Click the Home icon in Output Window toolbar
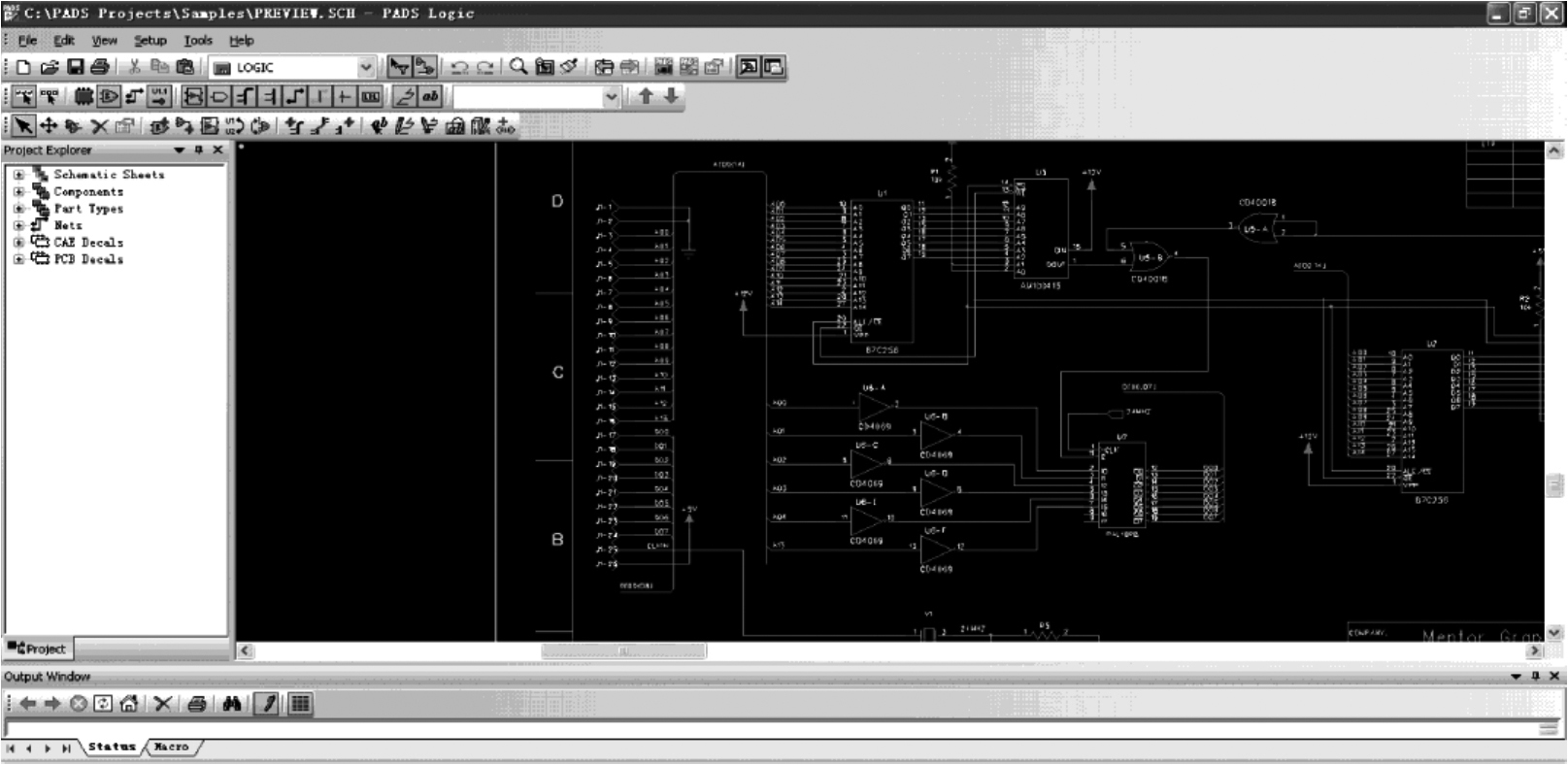 click(129, 704)
